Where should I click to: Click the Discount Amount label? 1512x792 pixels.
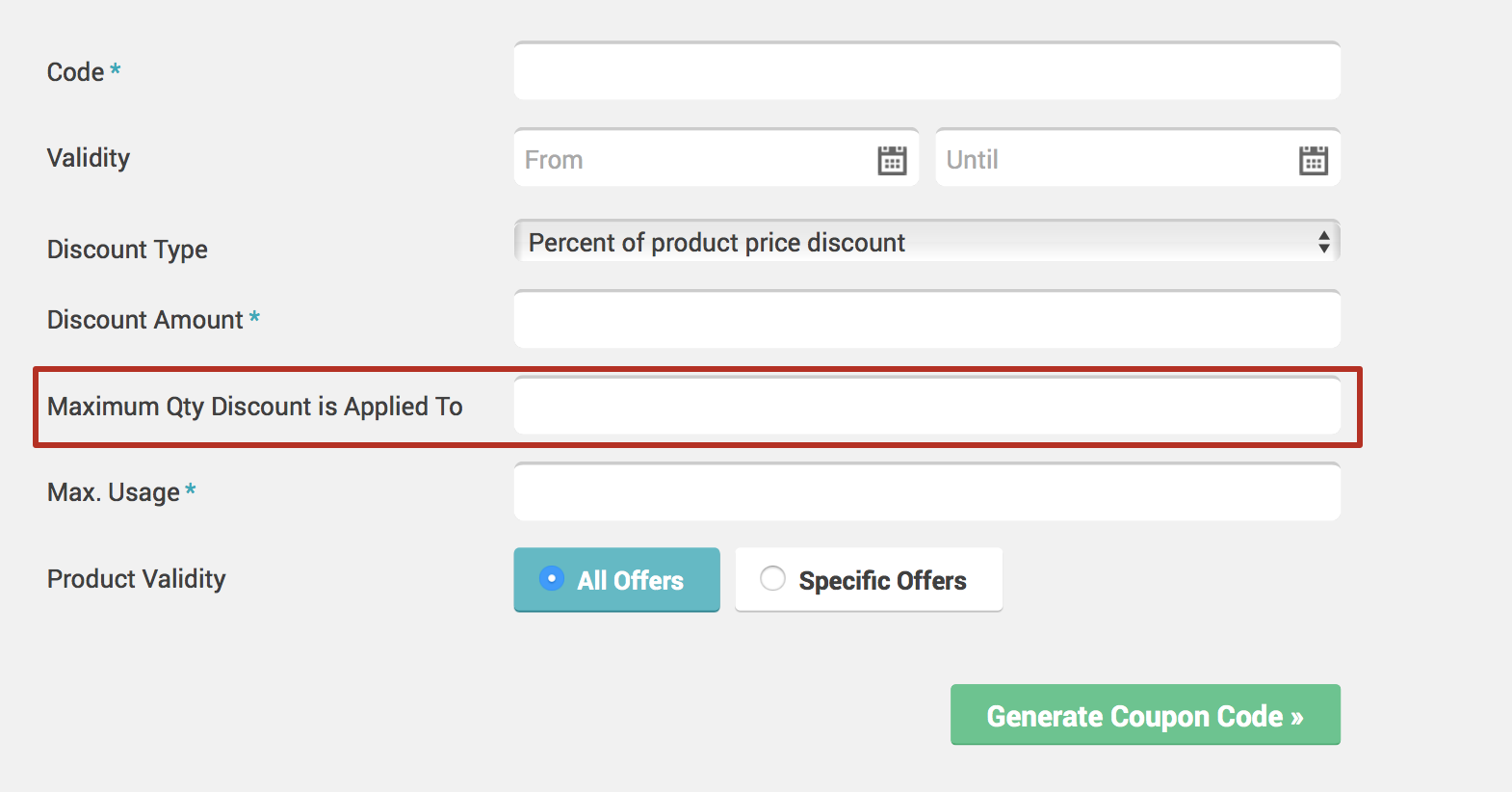145,320
